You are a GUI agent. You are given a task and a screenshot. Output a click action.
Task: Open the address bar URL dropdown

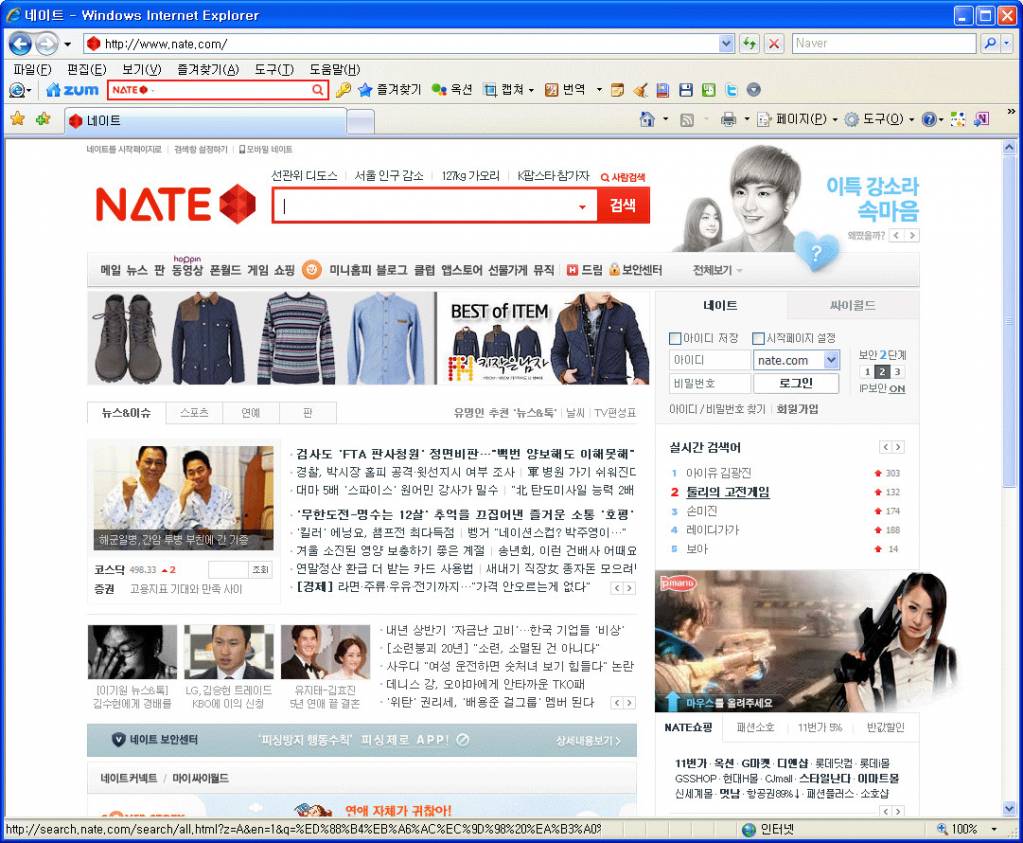(726, 44)
